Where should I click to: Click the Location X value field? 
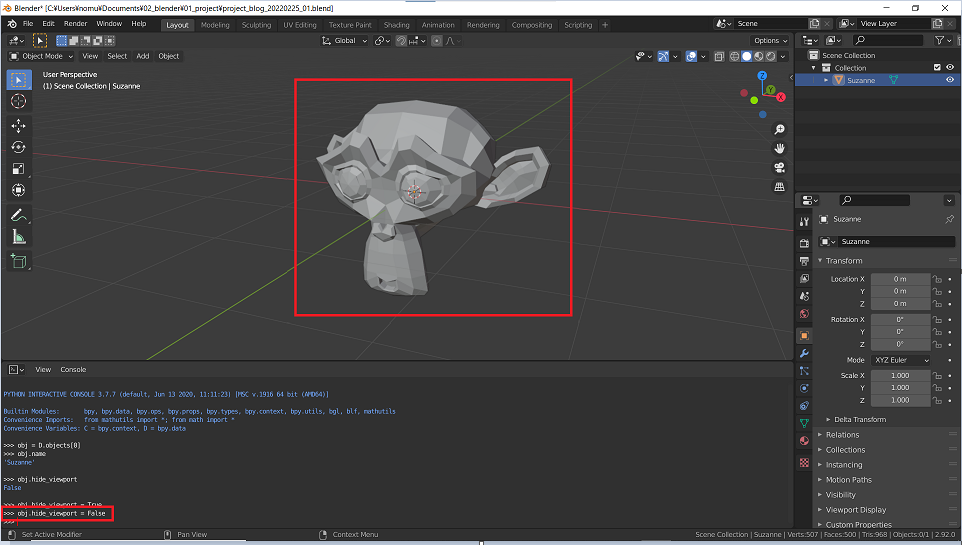coord(900,279)
